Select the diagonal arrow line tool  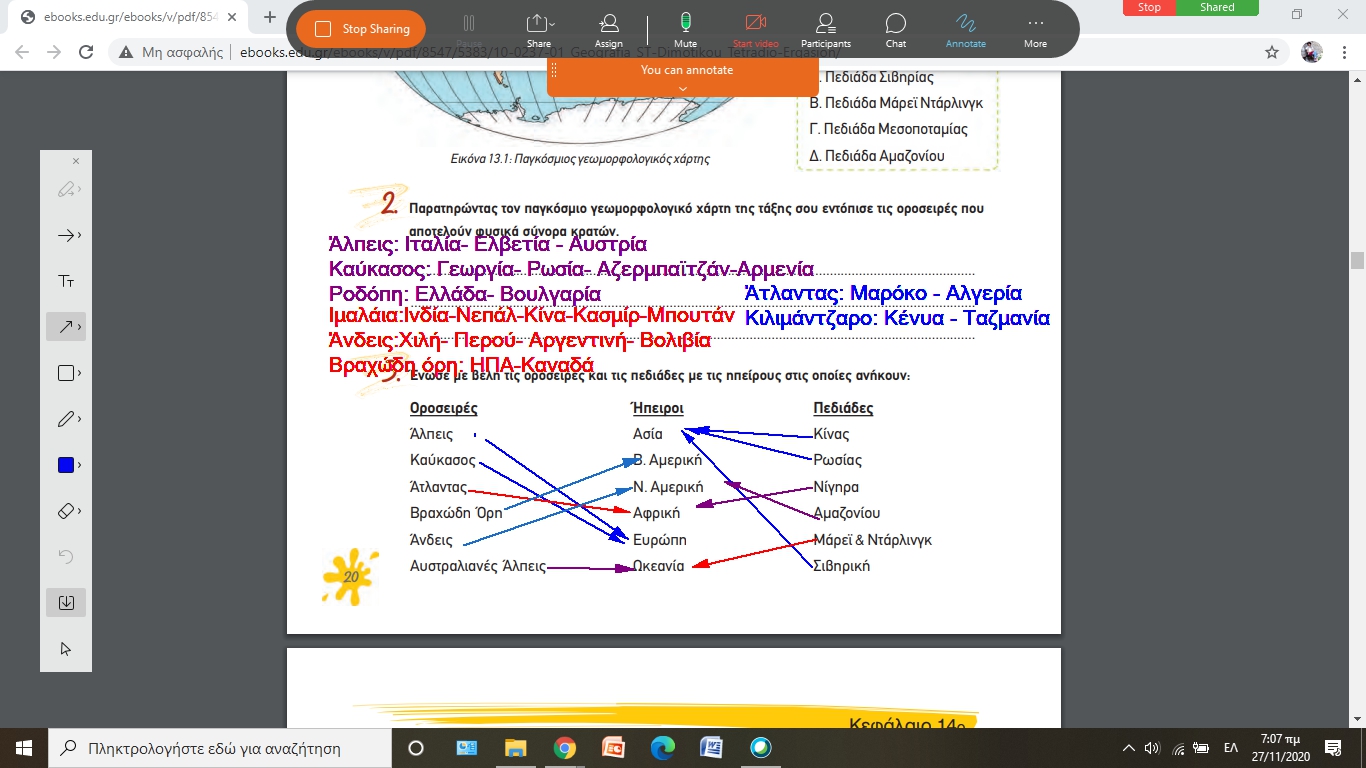coord(66,327)
